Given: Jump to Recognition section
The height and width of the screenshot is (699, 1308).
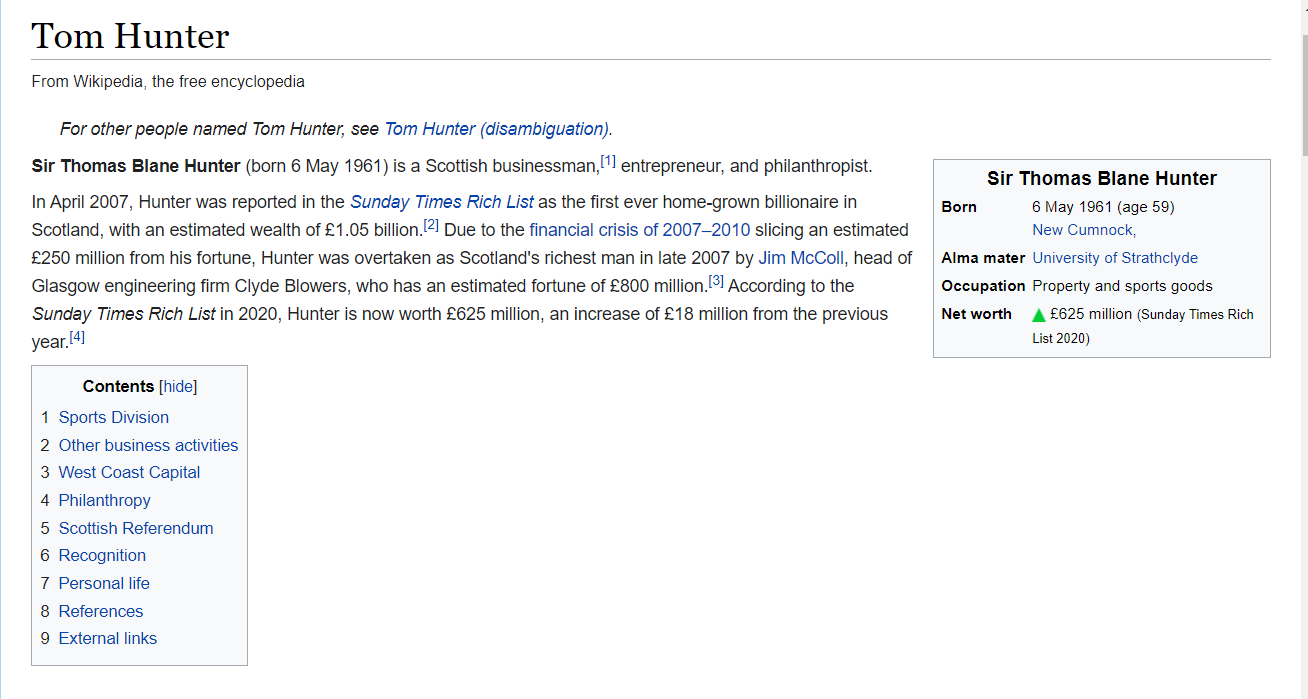Looking at the screenshot, I should (x=102, y=556).
